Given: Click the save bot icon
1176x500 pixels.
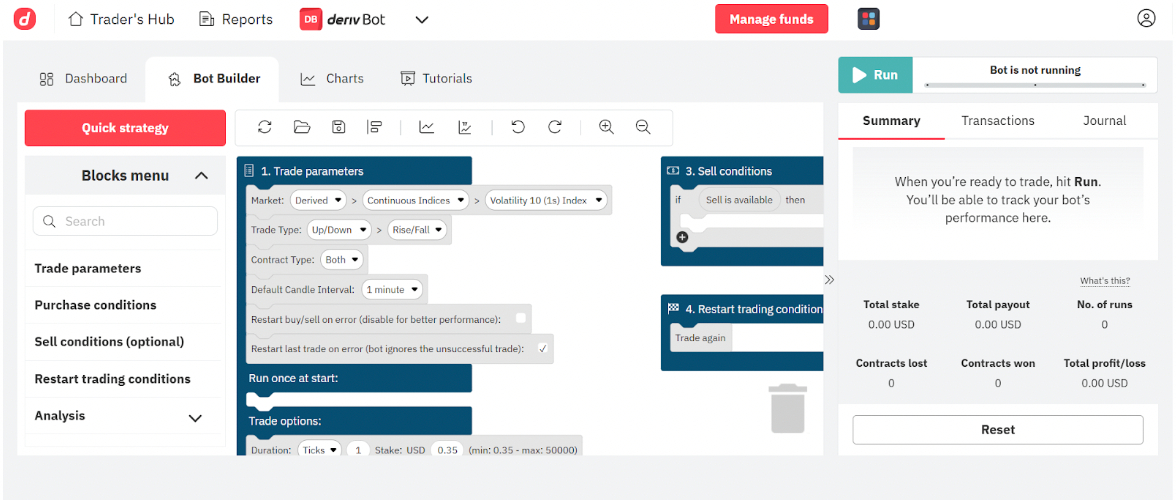Looking at the screenshot, I should (x=338, y=127).
